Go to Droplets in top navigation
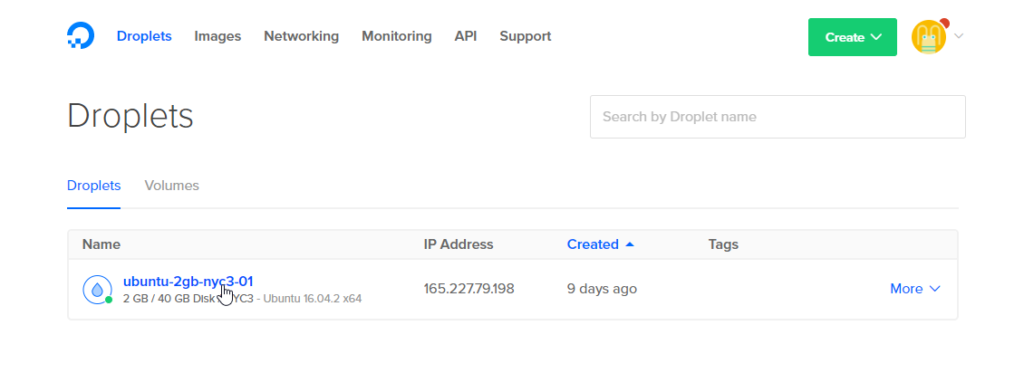Viewport: 1024px width, 373px height. [x=144, y=37]
